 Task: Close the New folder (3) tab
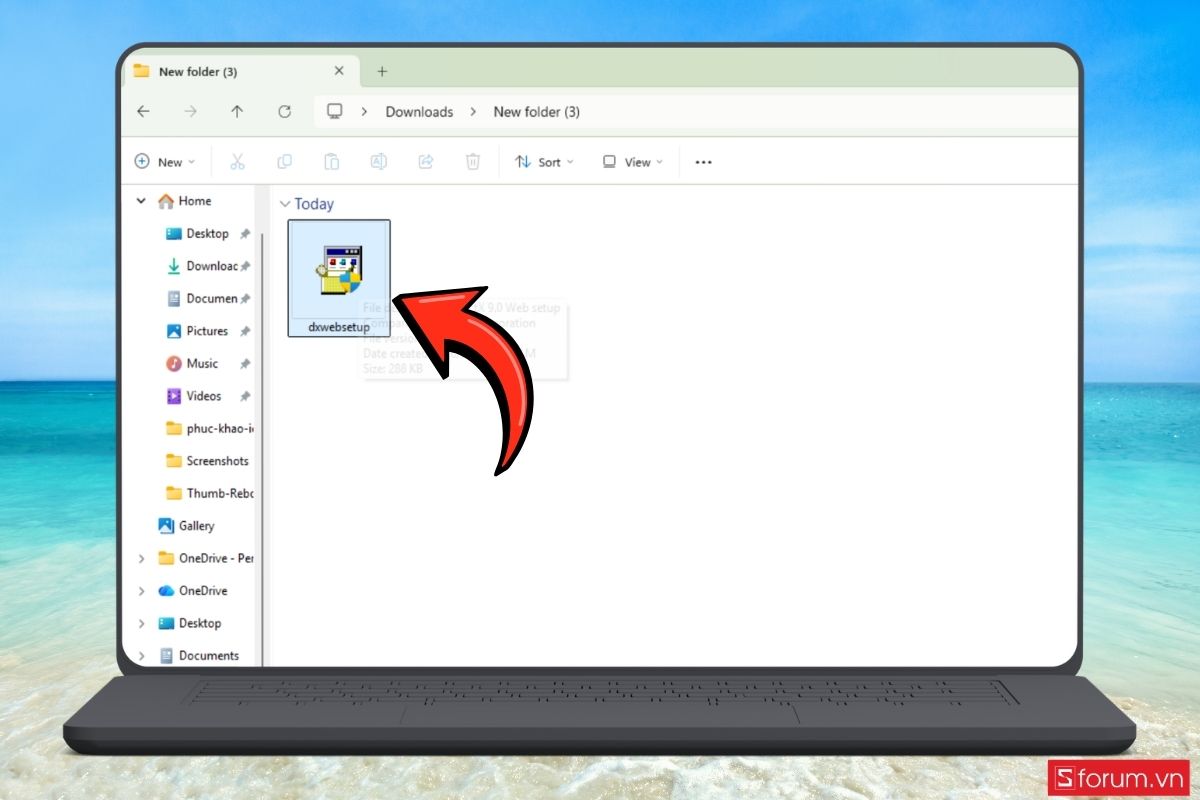(x=339, y=71)
